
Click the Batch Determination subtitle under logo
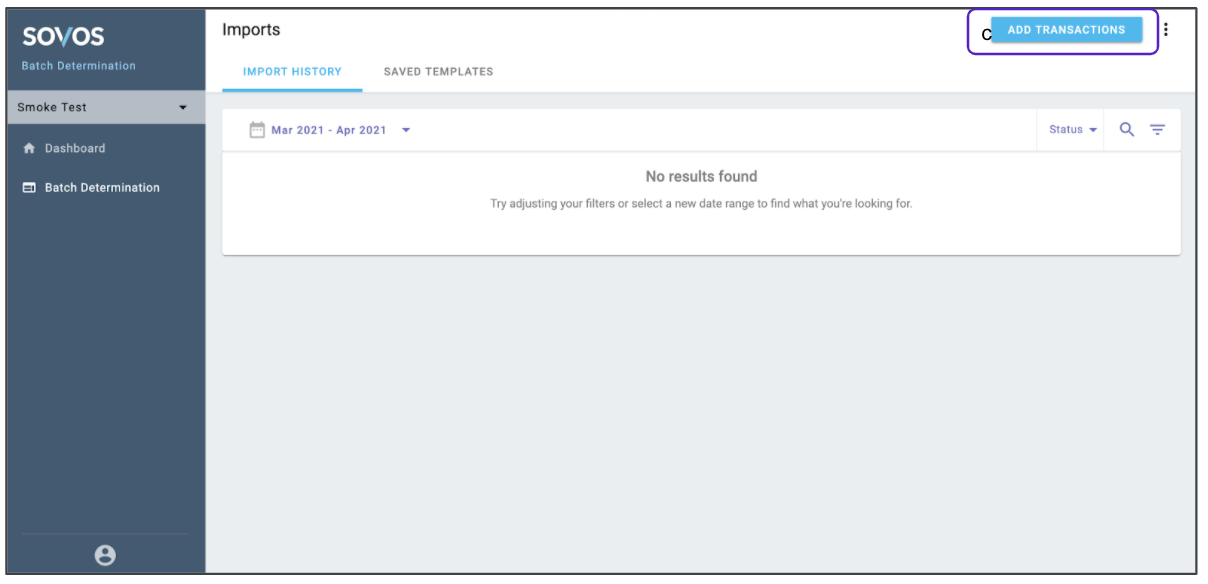pyautogui.click(x=78, y=66)
